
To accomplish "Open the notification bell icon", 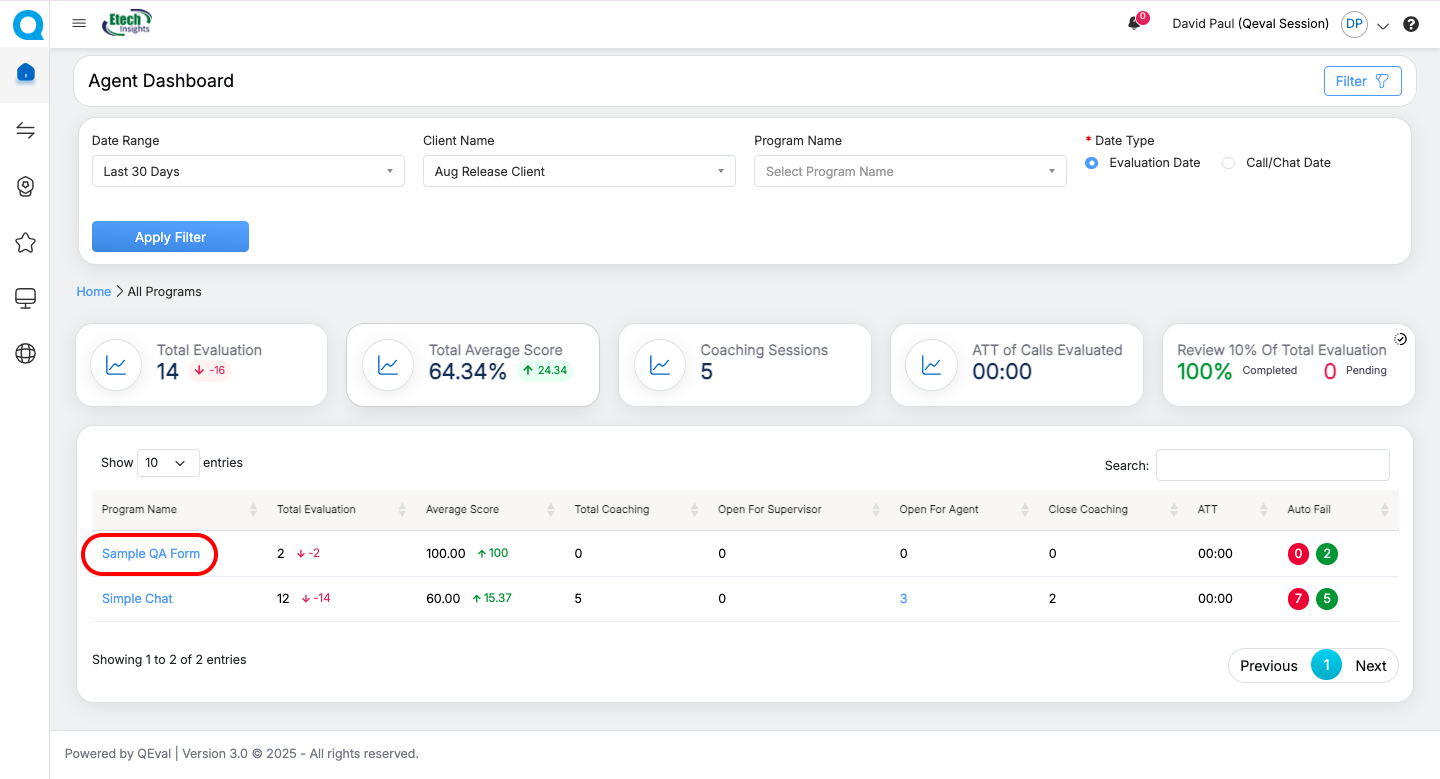I will (1134, 24).
